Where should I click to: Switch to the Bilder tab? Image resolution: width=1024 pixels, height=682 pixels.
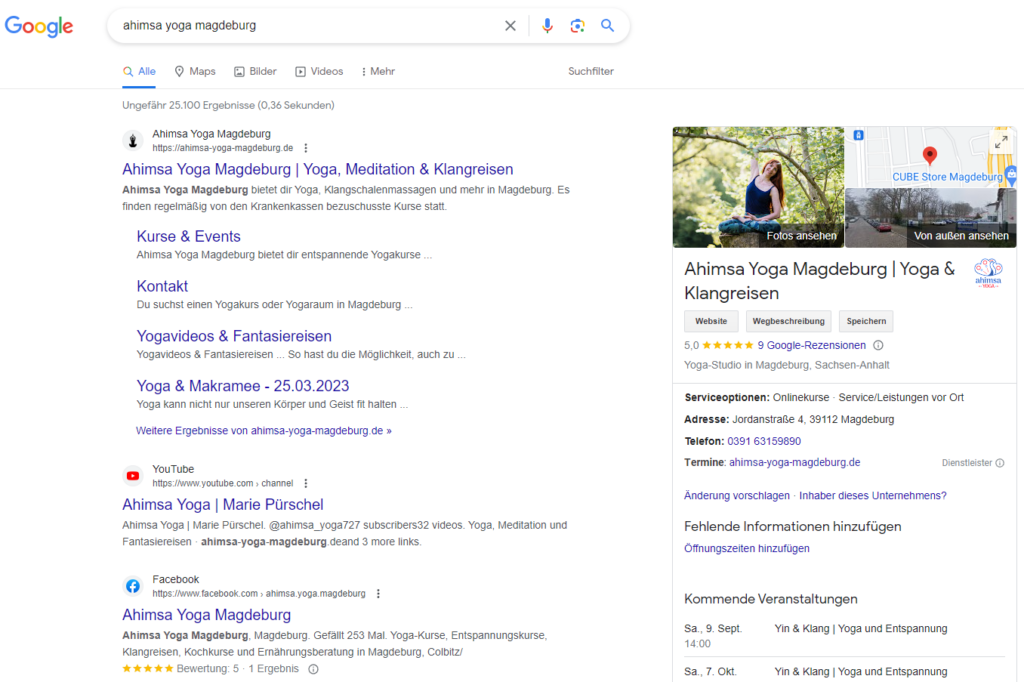point(255,71)
